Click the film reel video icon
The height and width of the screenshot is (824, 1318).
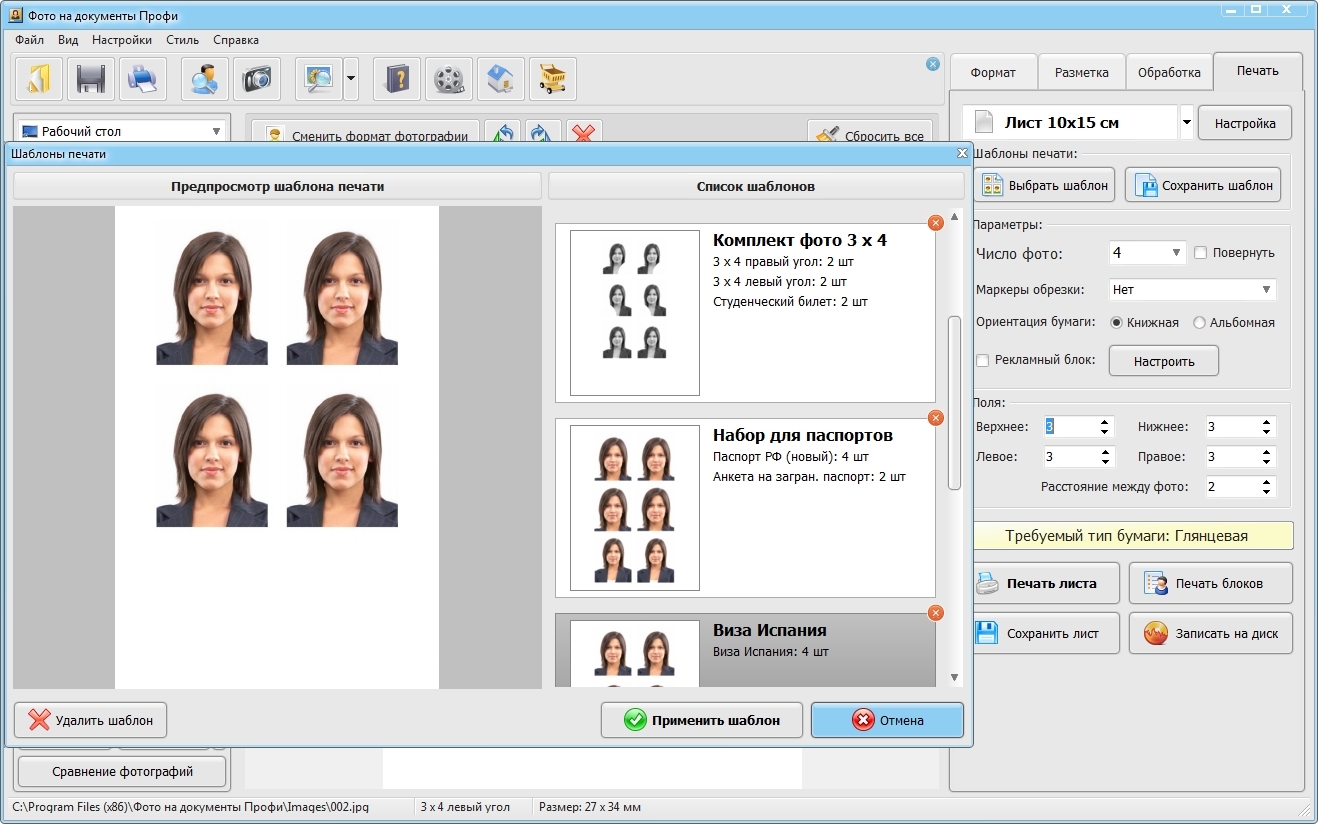449,79
